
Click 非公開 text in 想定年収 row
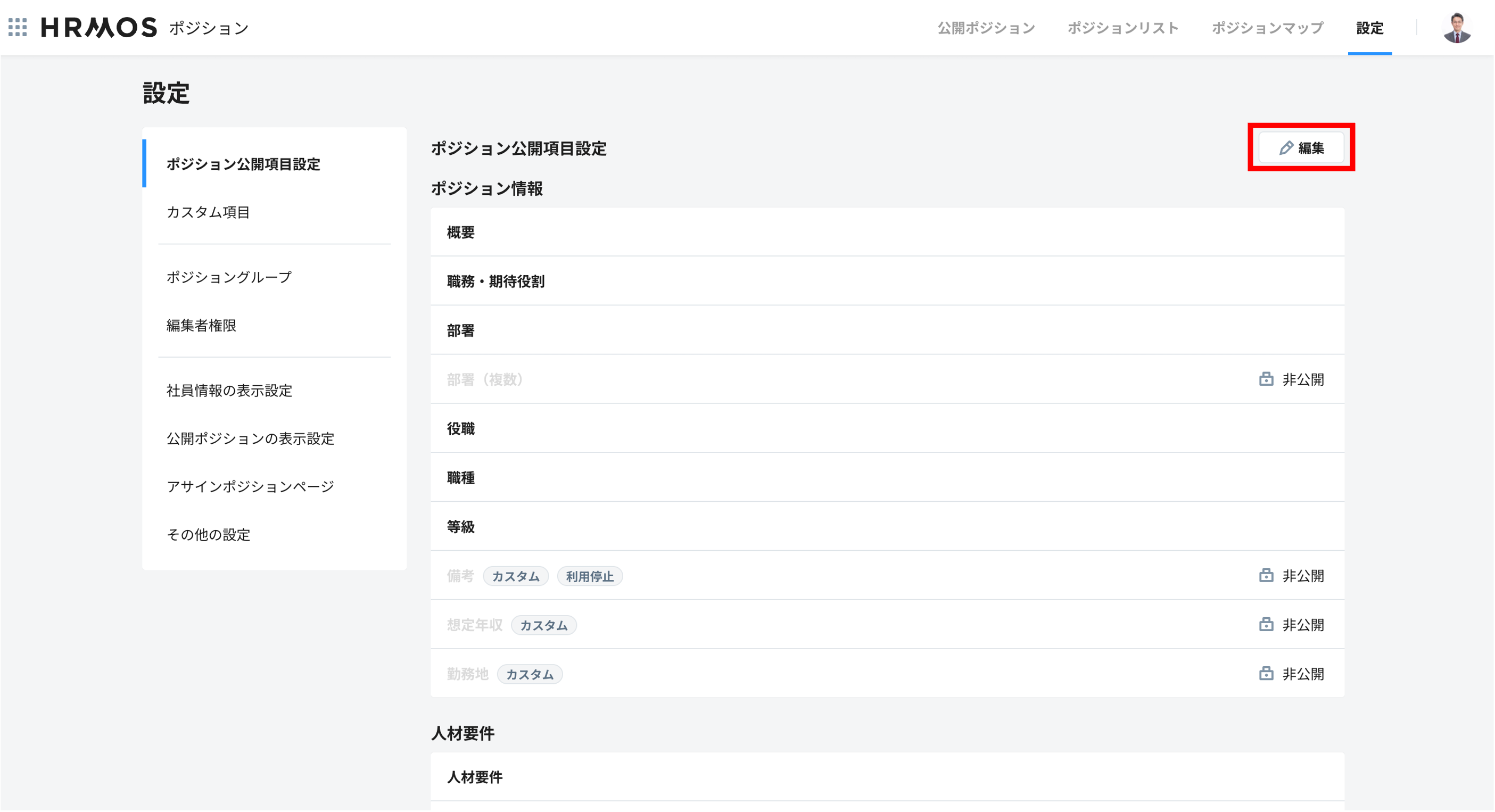[x=1303, y=626]
